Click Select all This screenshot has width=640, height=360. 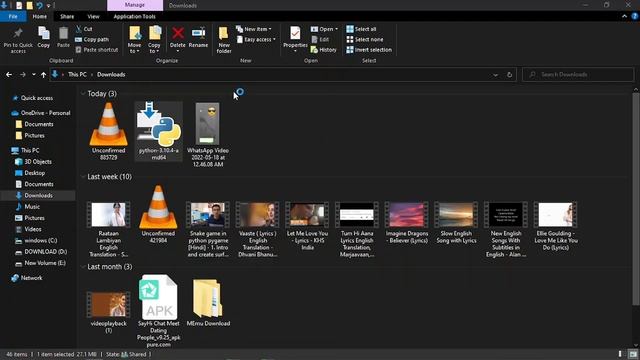pyautogui.click(x=361, y=29)
